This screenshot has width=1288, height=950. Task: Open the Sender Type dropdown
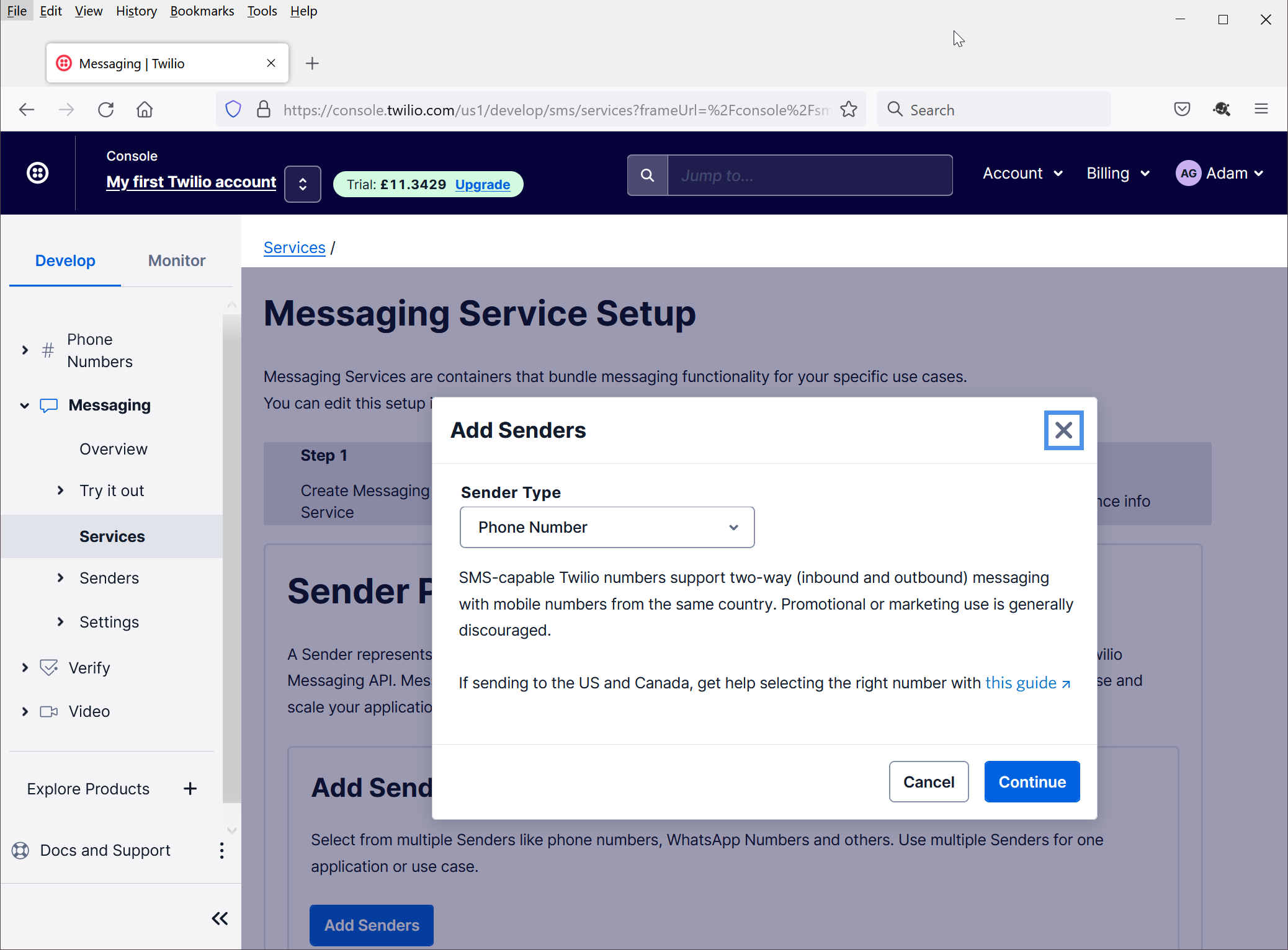tap(607, 527)
